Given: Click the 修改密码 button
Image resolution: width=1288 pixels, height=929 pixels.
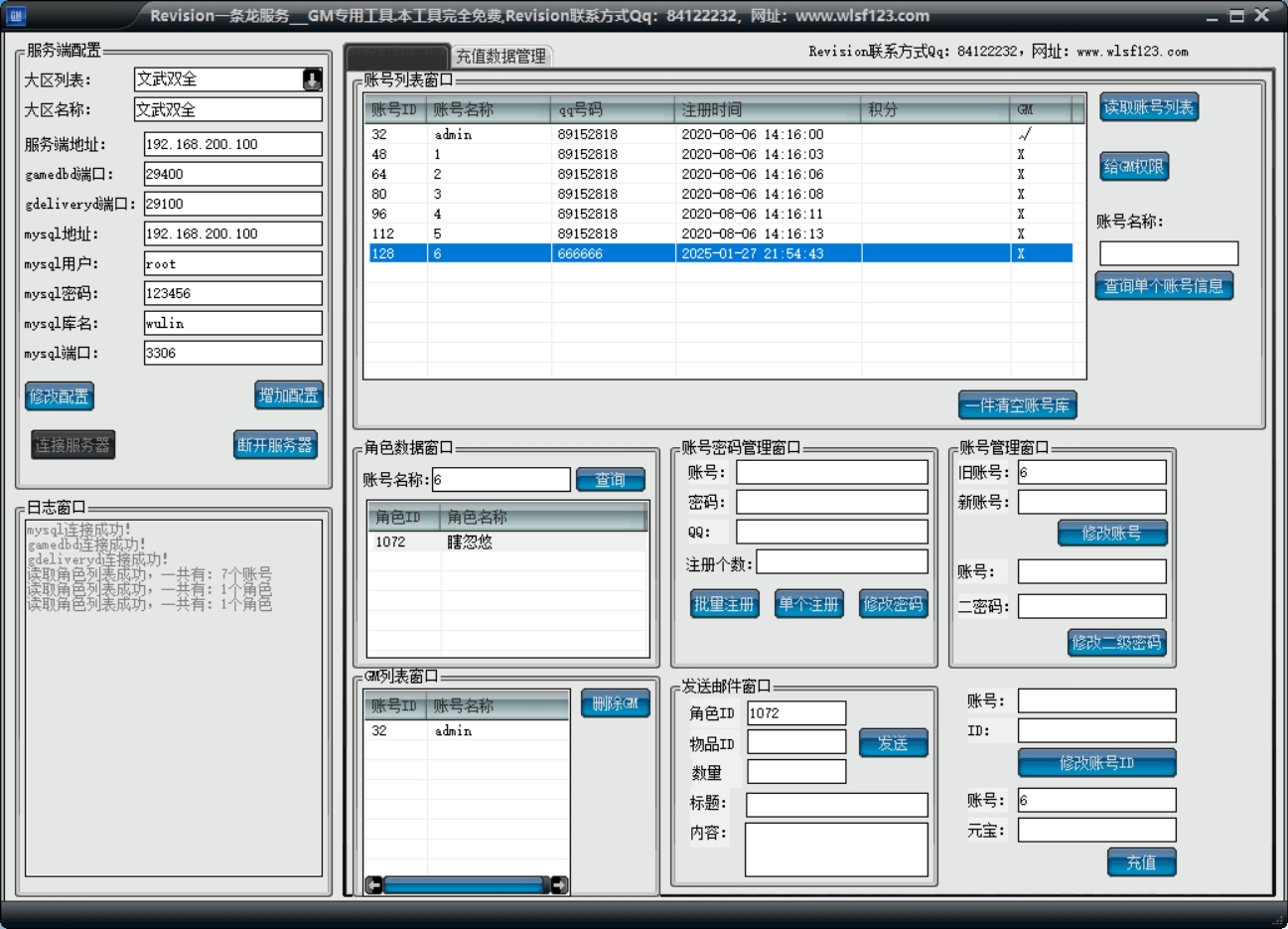Looking at the screenshot, I should click(894, 604).
